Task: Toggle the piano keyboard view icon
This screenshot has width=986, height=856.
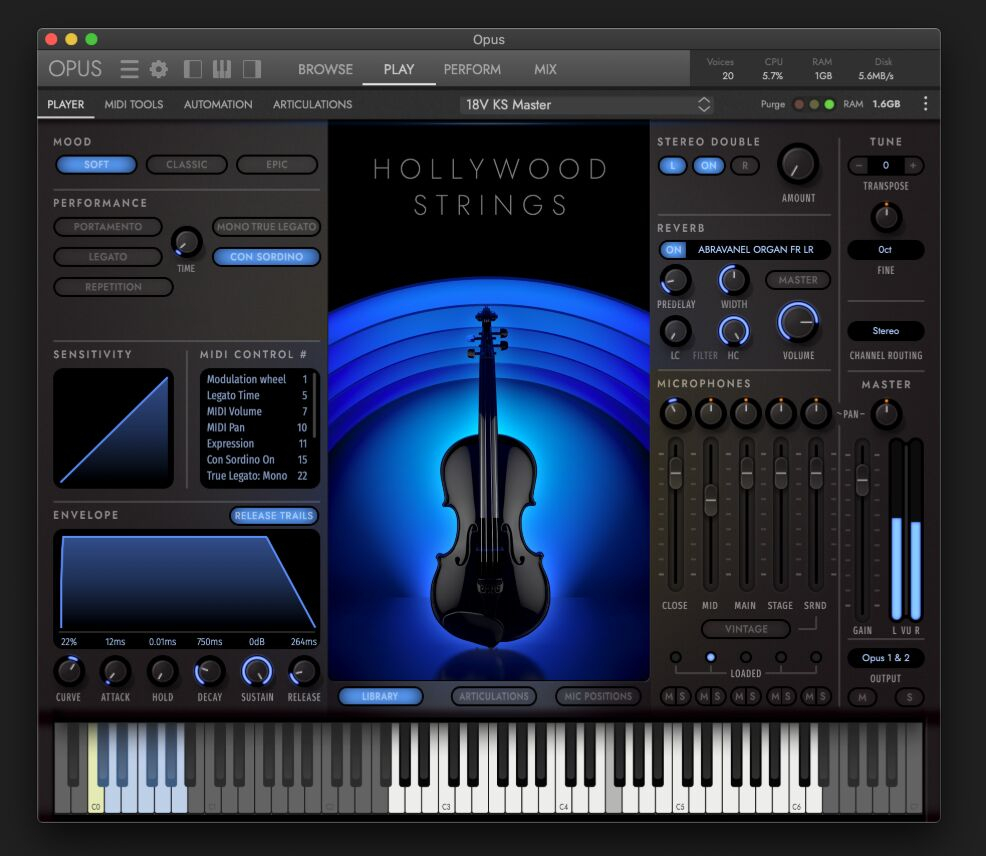Action: pos(222,69)
